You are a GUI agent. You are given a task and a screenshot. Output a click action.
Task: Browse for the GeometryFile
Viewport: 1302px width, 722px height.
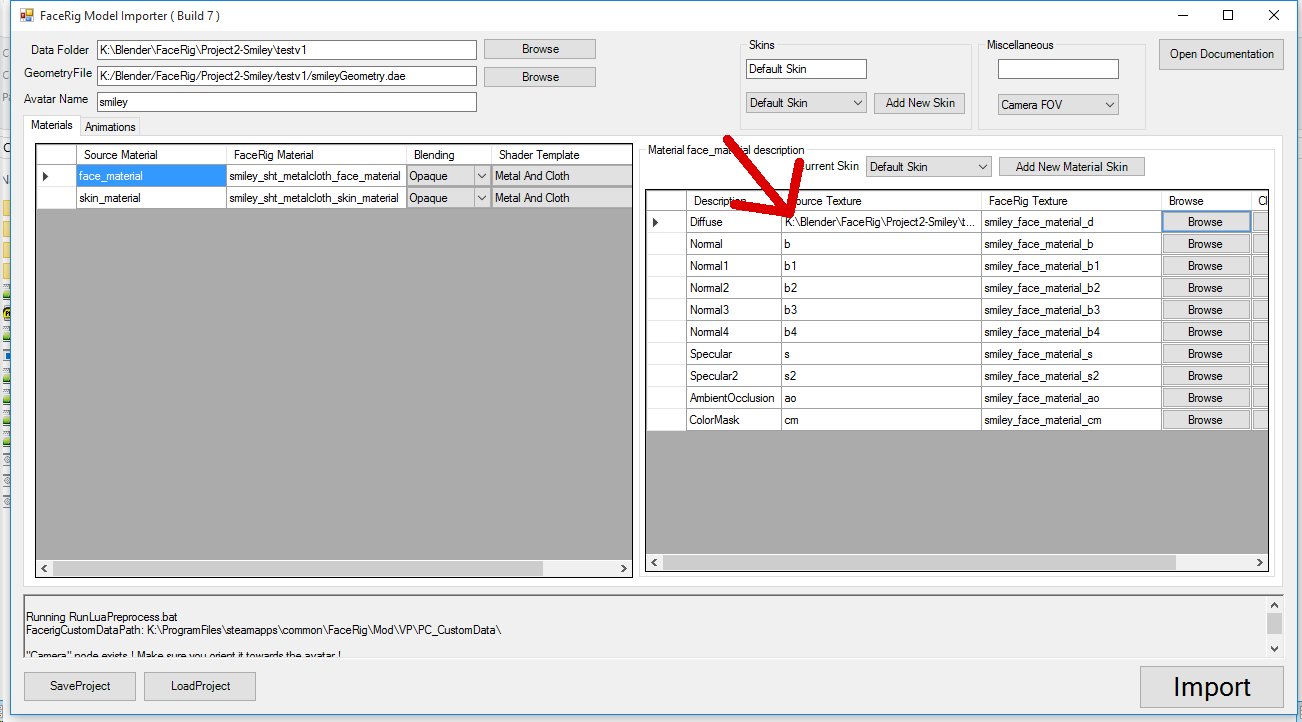540,77
